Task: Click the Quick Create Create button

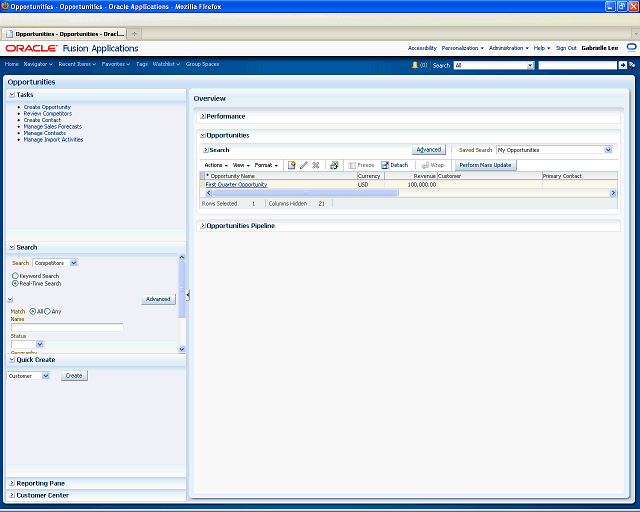Action: point(74,376)
